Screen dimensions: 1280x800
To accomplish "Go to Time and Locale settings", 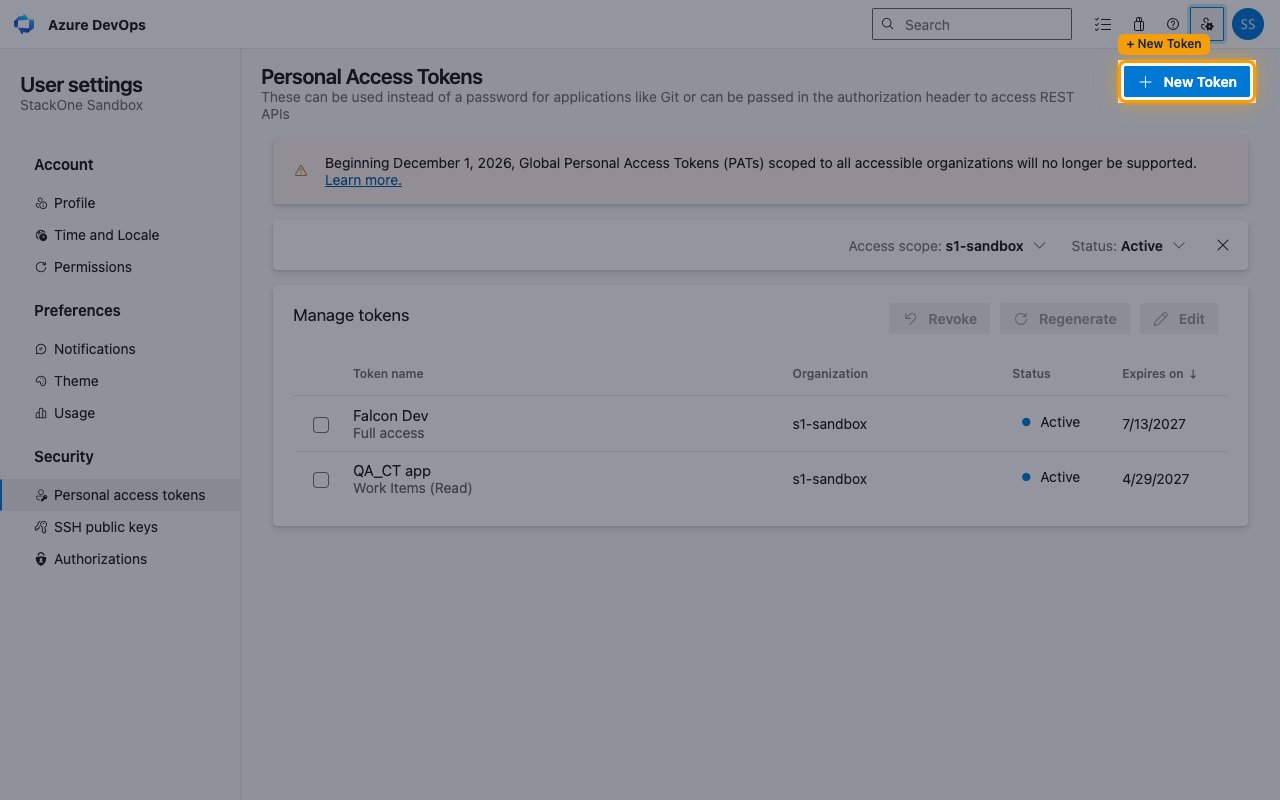I will [120, 235].
